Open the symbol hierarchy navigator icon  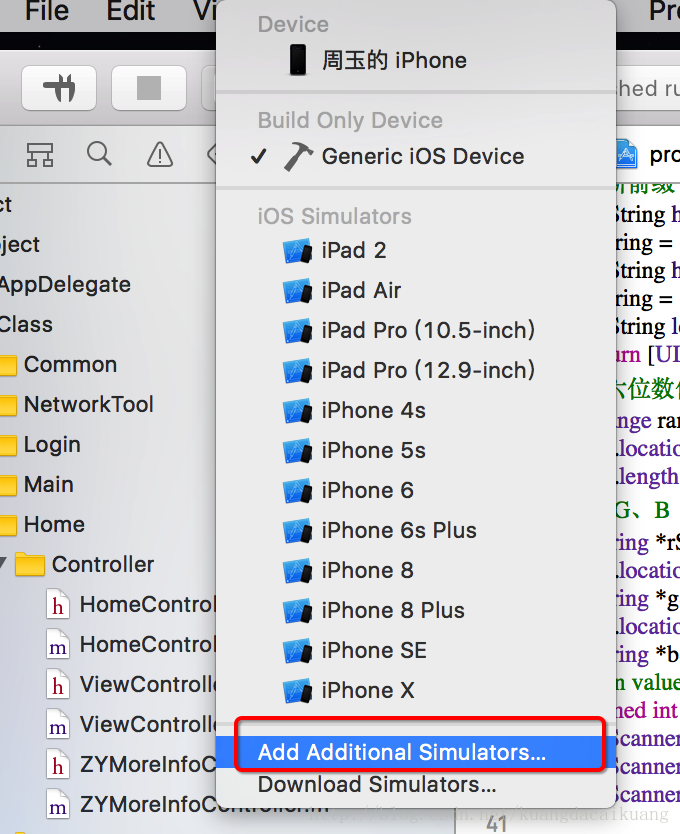pos(40,155)
